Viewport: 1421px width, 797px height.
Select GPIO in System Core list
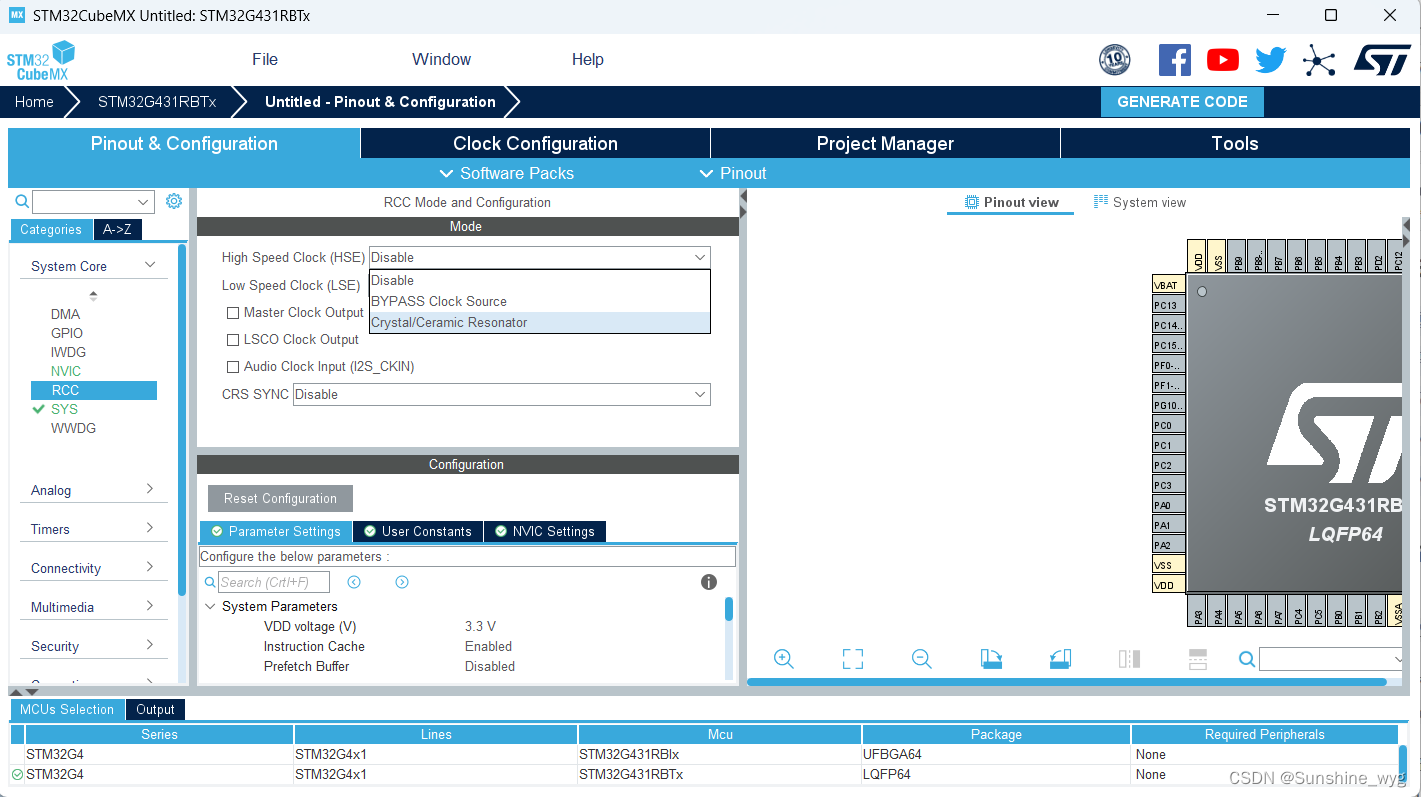[x=67, y=333]
